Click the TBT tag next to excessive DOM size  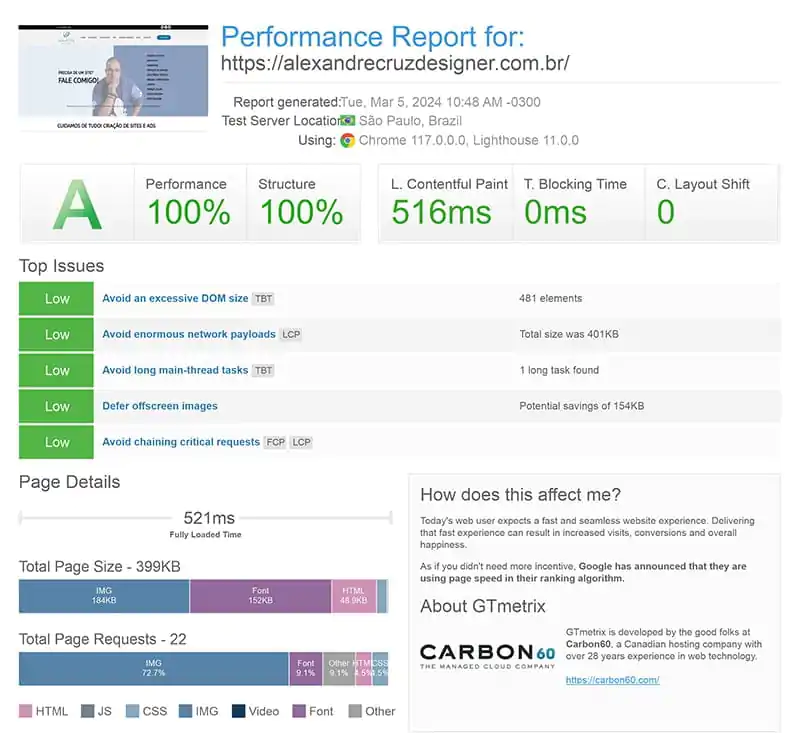tap(263, 299)
